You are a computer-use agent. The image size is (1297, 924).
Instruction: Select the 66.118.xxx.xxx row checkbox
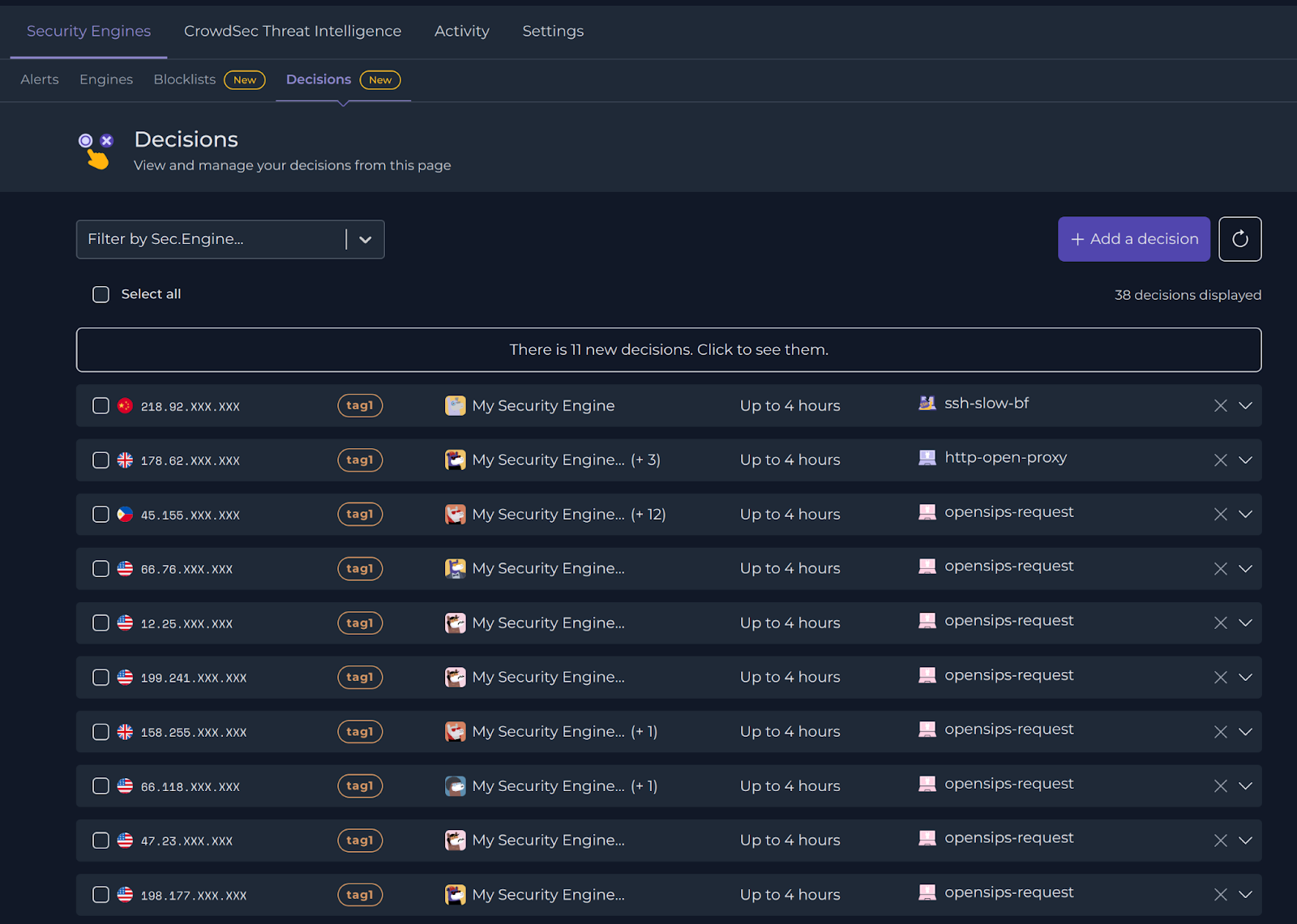(101, 786)
